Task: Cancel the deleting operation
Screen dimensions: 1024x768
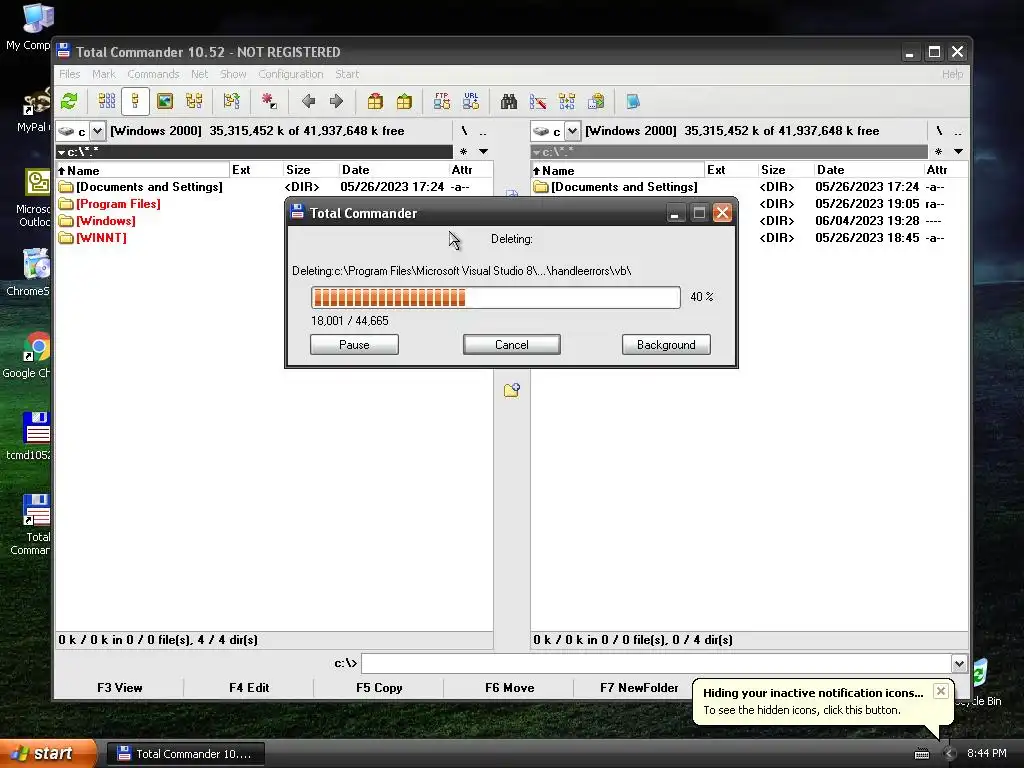Action: pos(511,345)
